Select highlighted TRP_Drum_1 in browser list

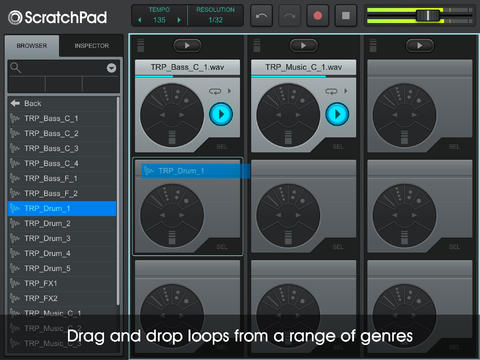coord(62,208)
